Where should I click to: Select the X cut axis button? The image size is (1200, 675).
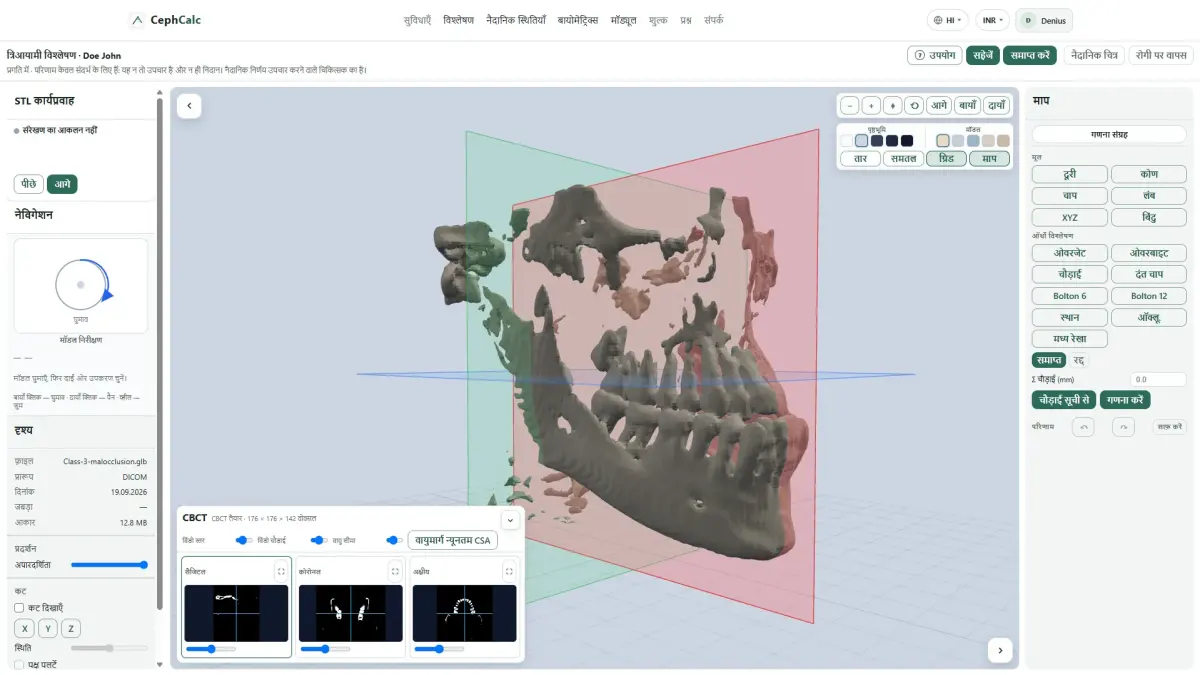tap(25, 628)
